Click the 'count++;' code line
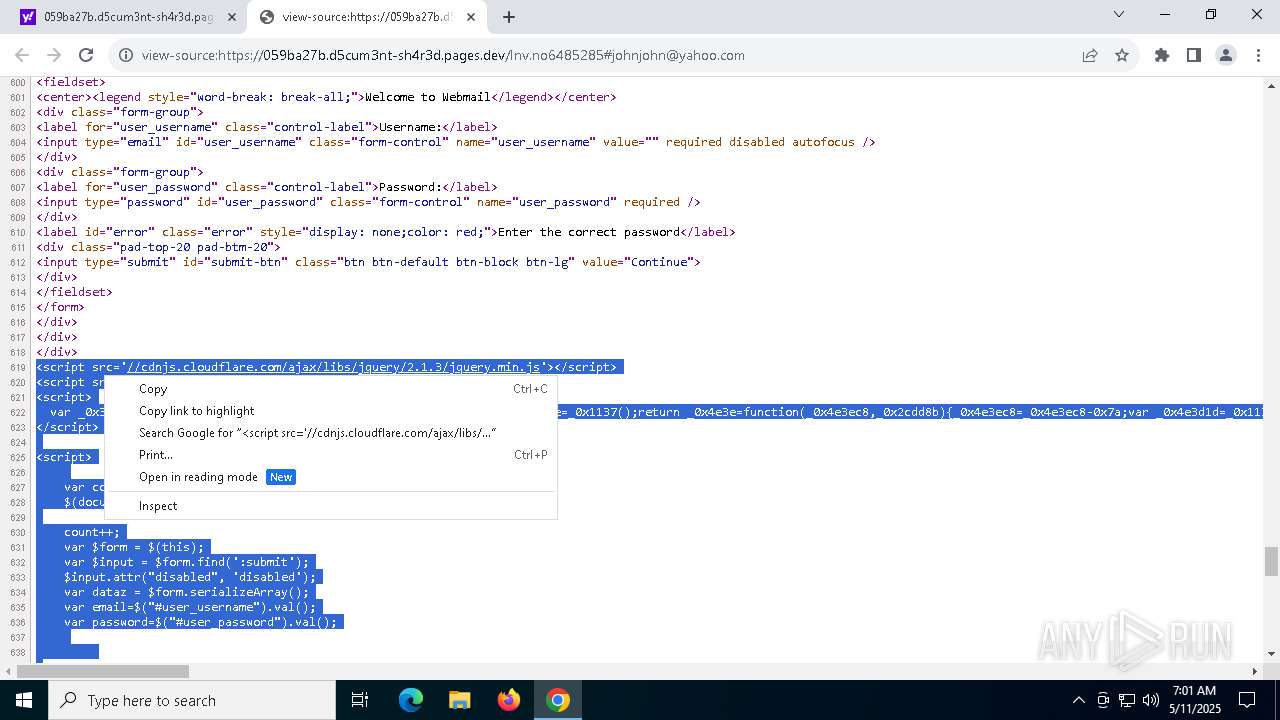 tap(92, 532)
